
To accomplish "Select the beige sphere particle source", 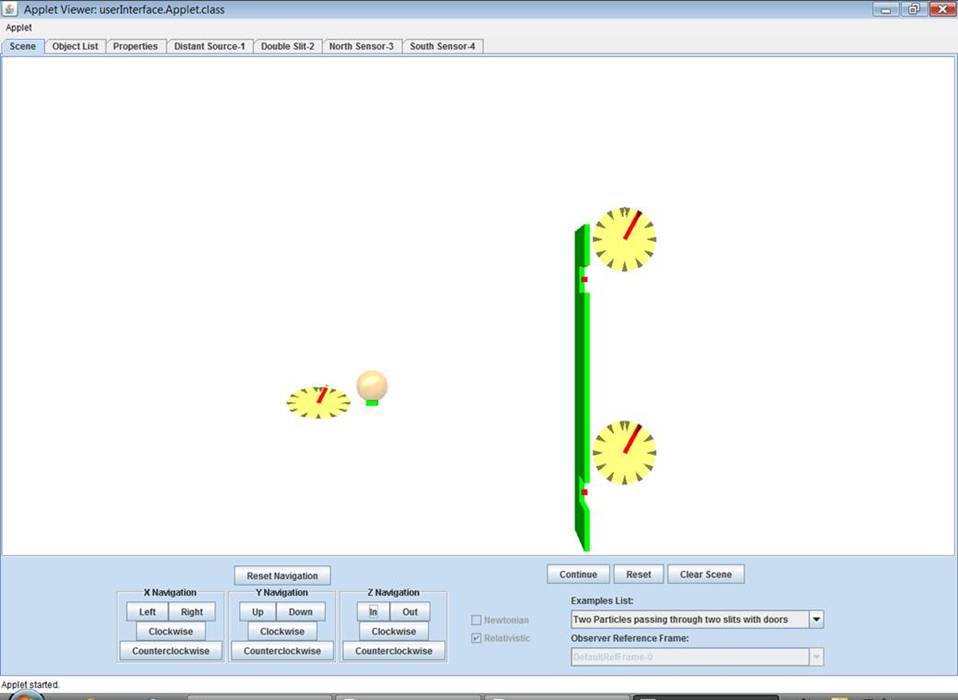I will click(372, 385).
